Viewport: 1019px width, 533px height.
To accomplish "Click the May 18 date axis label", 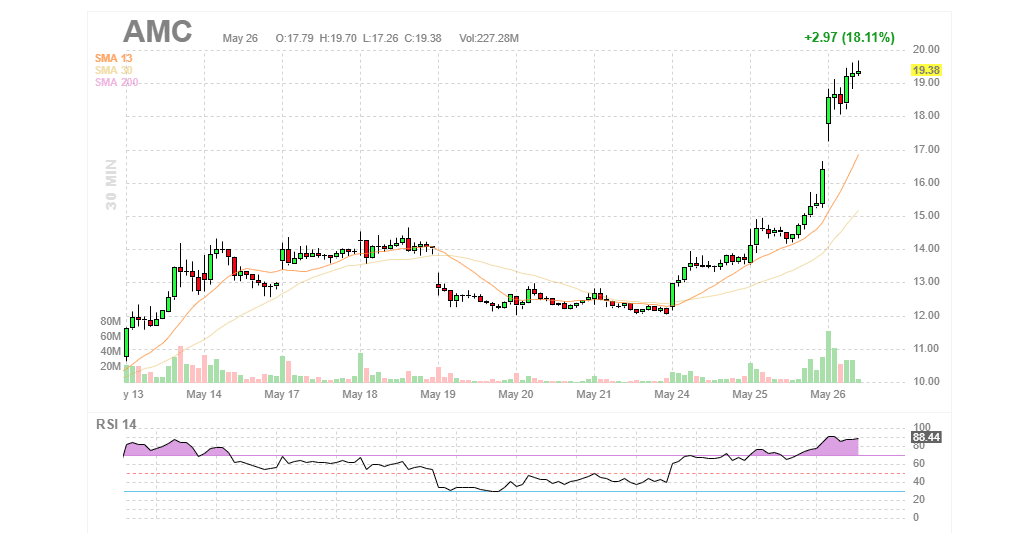I will tap(360, 395).
